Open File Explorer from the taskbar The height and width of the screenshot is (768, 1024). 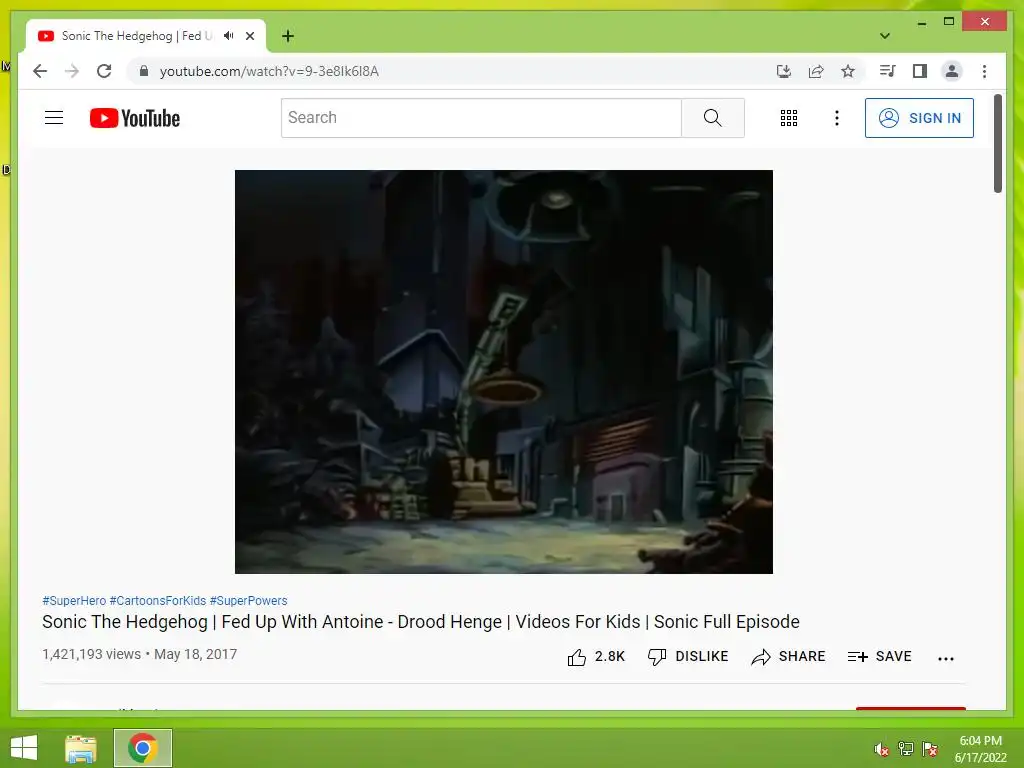pyautogui.click(x=81, y=748)
